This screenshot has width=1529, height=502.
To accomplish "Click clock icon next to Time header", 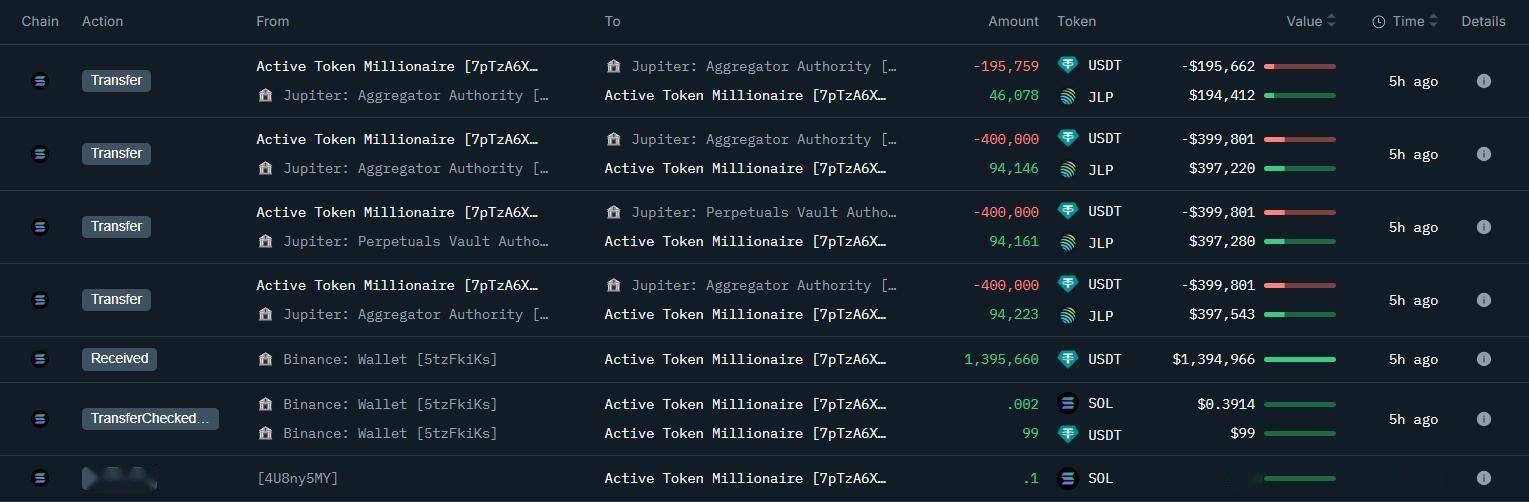I will 1378,22.
